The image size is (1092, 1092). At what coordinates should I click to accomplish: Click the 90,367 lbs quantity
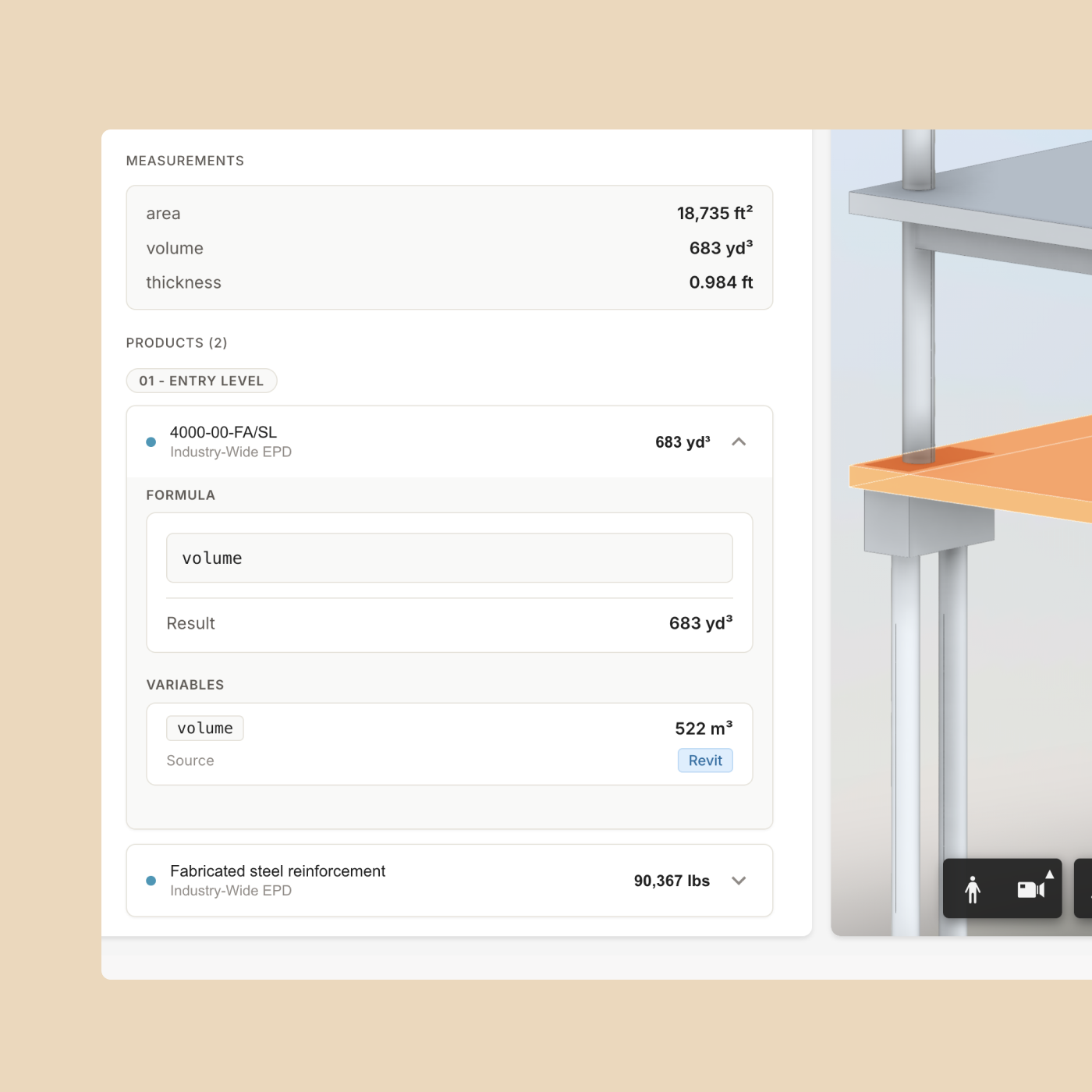(672, 881)
